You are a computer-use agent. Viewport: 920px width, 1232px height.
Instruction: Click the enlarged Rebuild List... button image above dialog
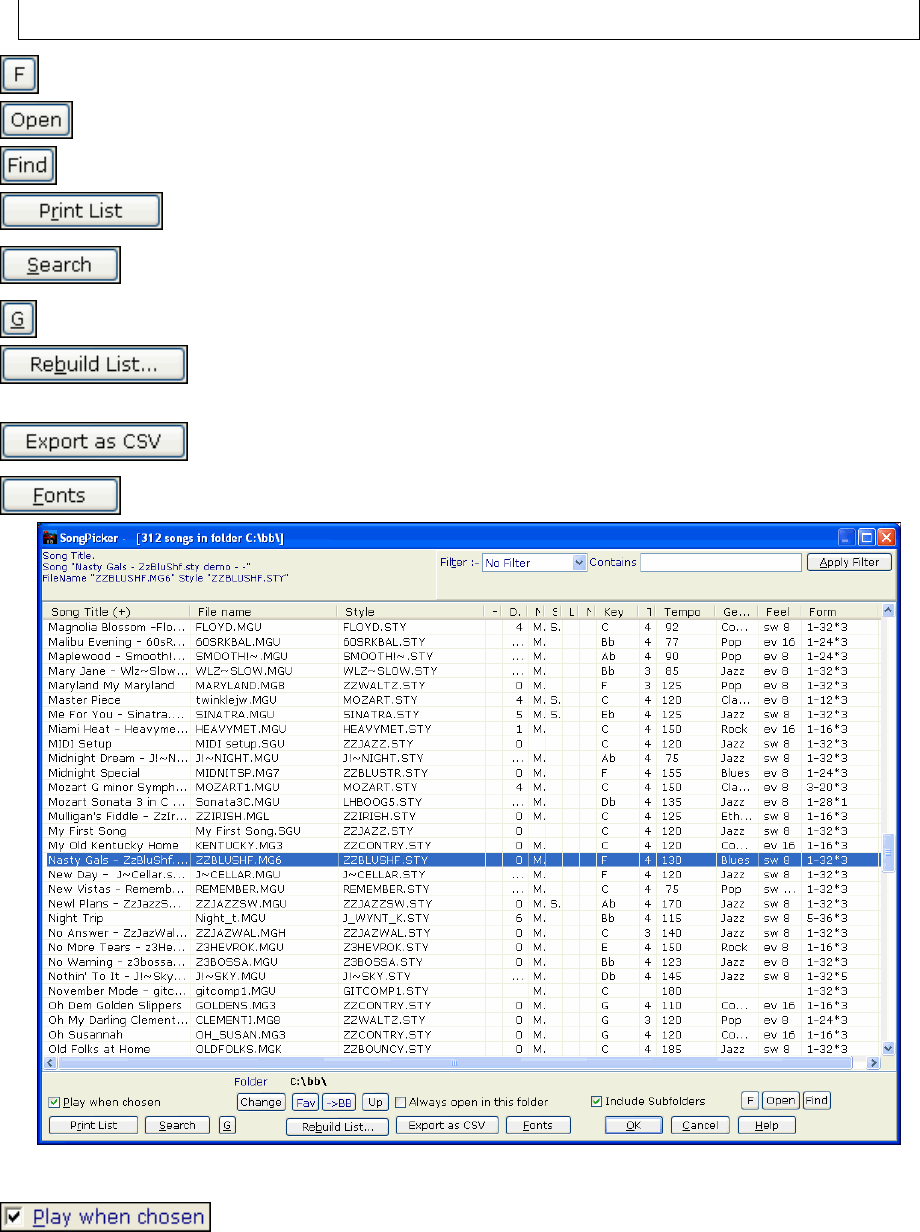click(x=93, y=365)
